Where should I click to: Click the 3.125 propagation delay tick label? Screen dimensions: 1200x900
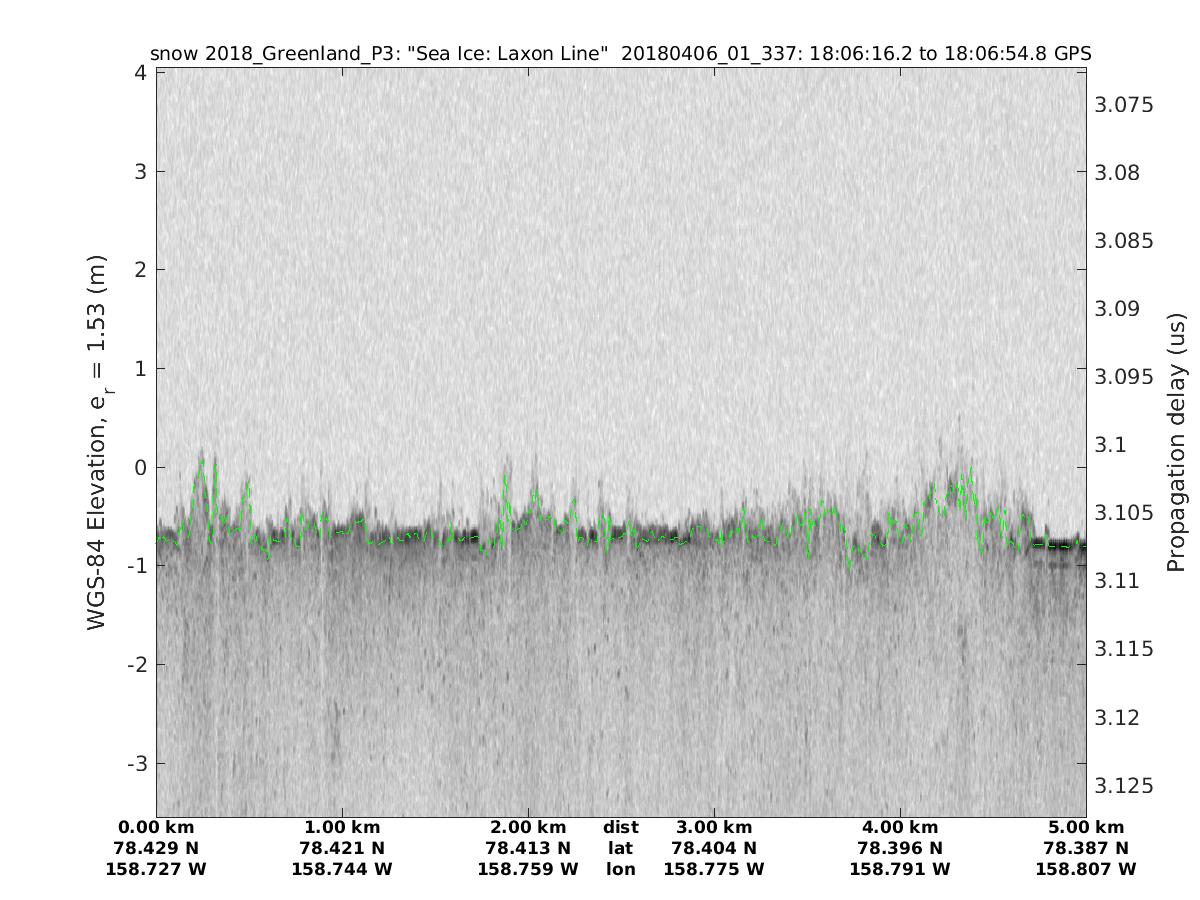[1125, 786]
